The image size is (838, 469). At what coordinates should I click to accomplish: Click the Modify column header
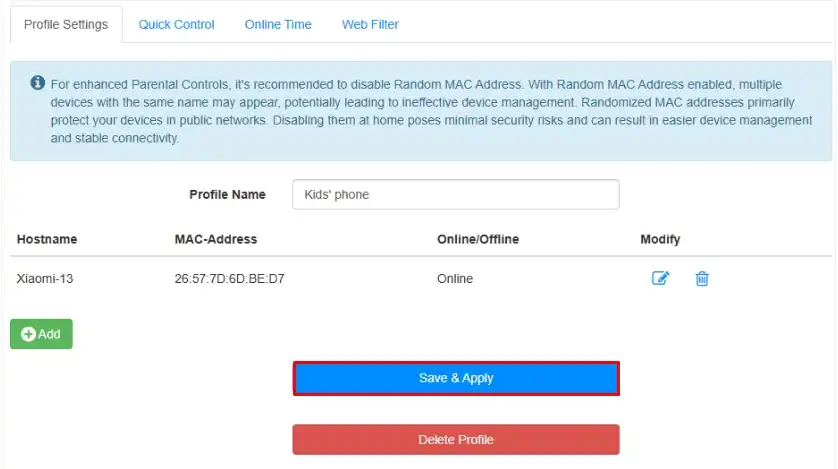[x=660, y=239]
